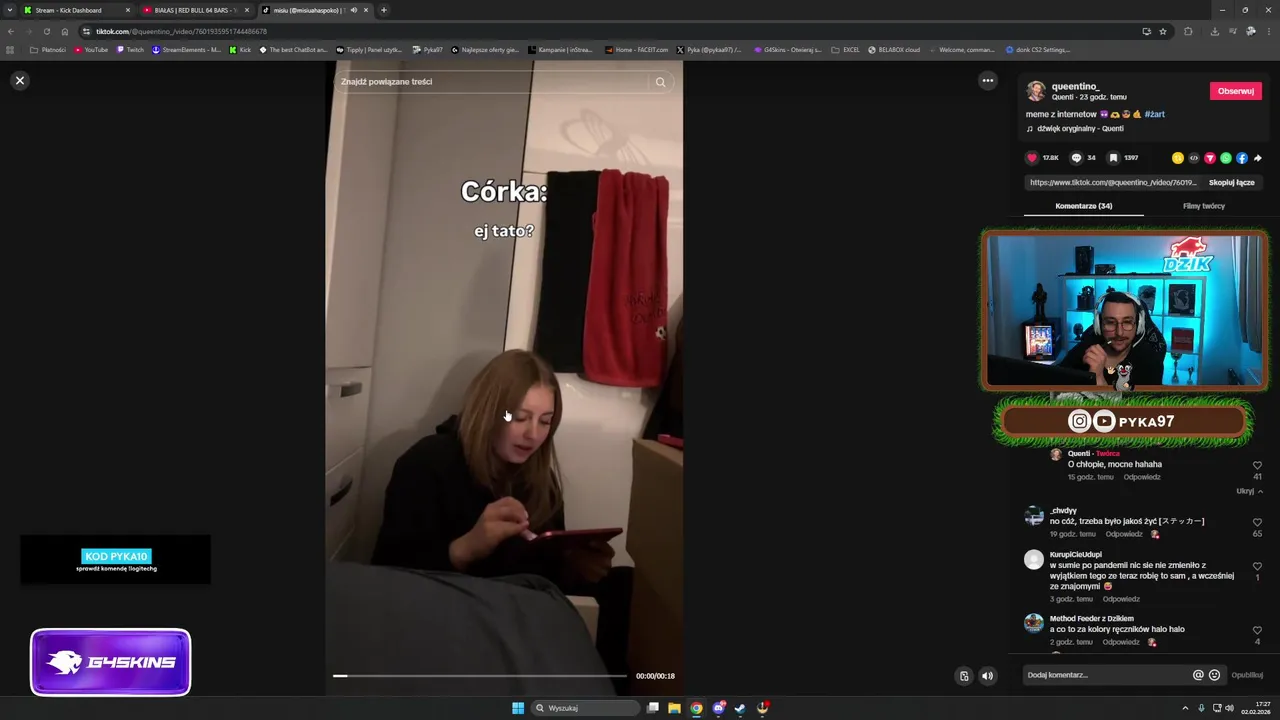Like the Method Feeder z Dzikiem comment

pyautogui.click(x=1257, y=630)
